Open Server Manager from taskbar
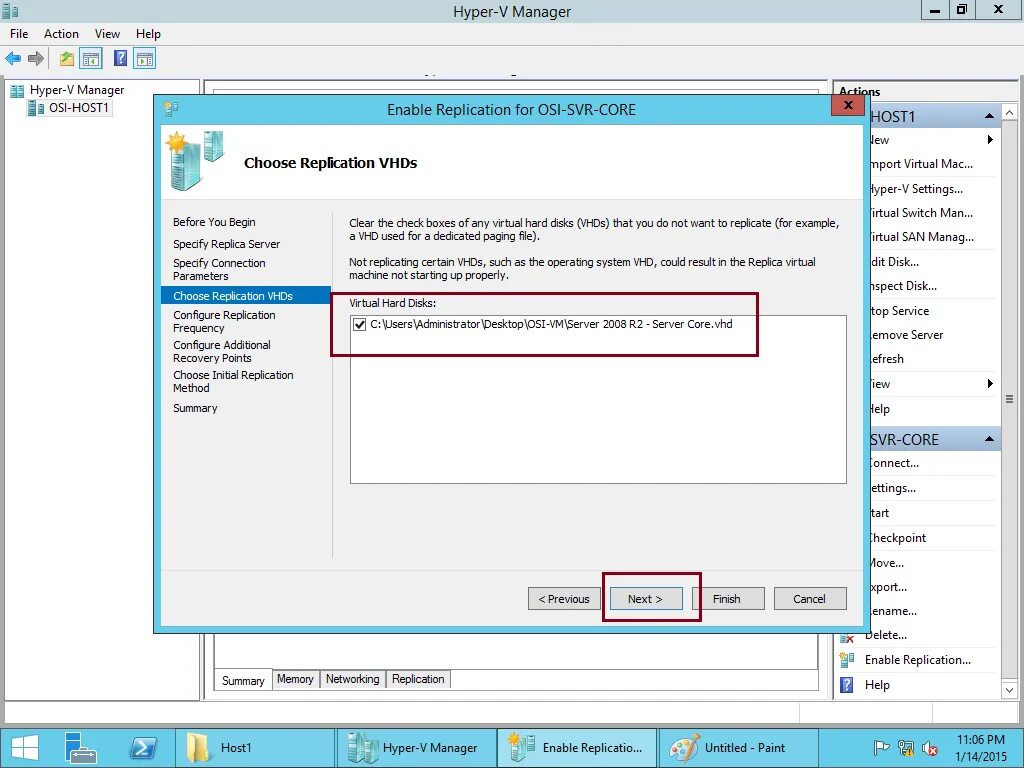 tap(81, 748)
